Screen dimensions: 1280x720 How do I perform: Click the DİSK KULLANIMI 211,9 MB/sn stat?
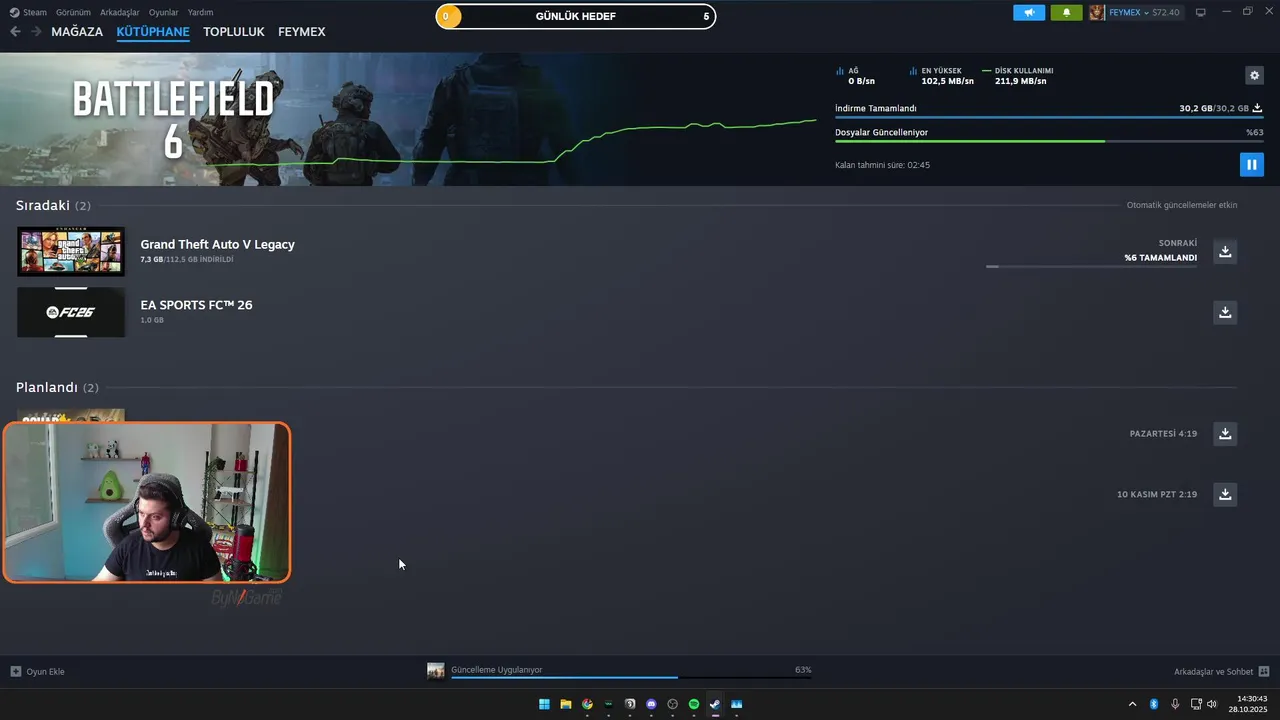pos(1018,76)
